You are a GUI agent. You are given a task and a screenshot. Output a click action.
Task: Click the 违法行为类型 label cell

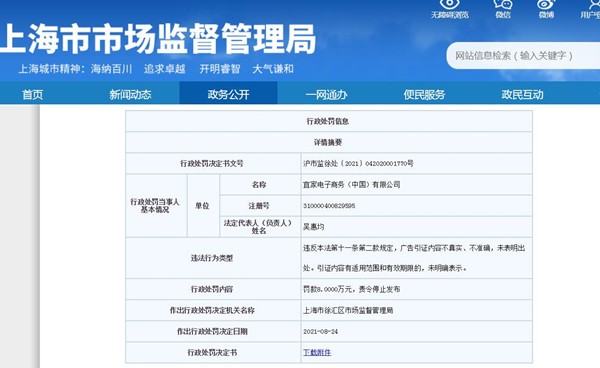(x=212, y=258)
